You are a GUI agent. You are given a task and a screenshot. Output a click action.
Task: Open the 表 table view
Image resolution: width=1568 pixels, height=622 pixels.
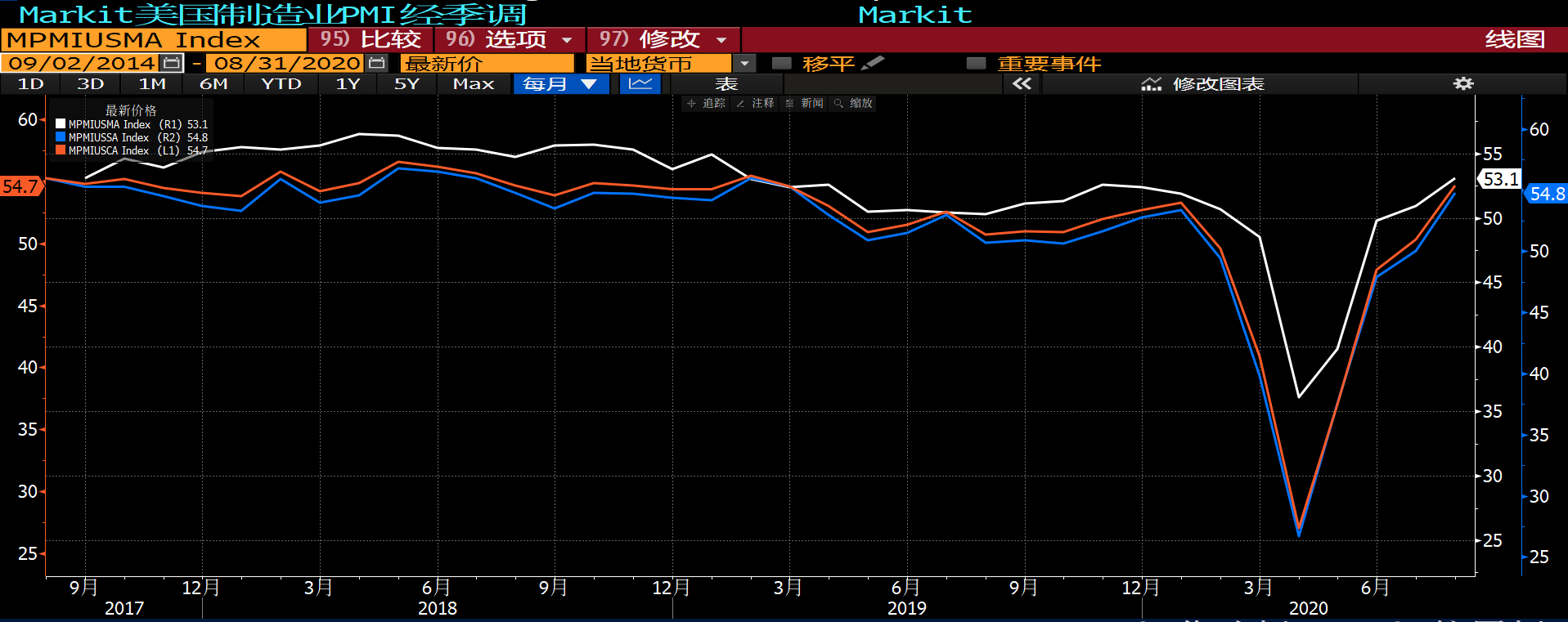pyautogui.click(x=726, y=83)
